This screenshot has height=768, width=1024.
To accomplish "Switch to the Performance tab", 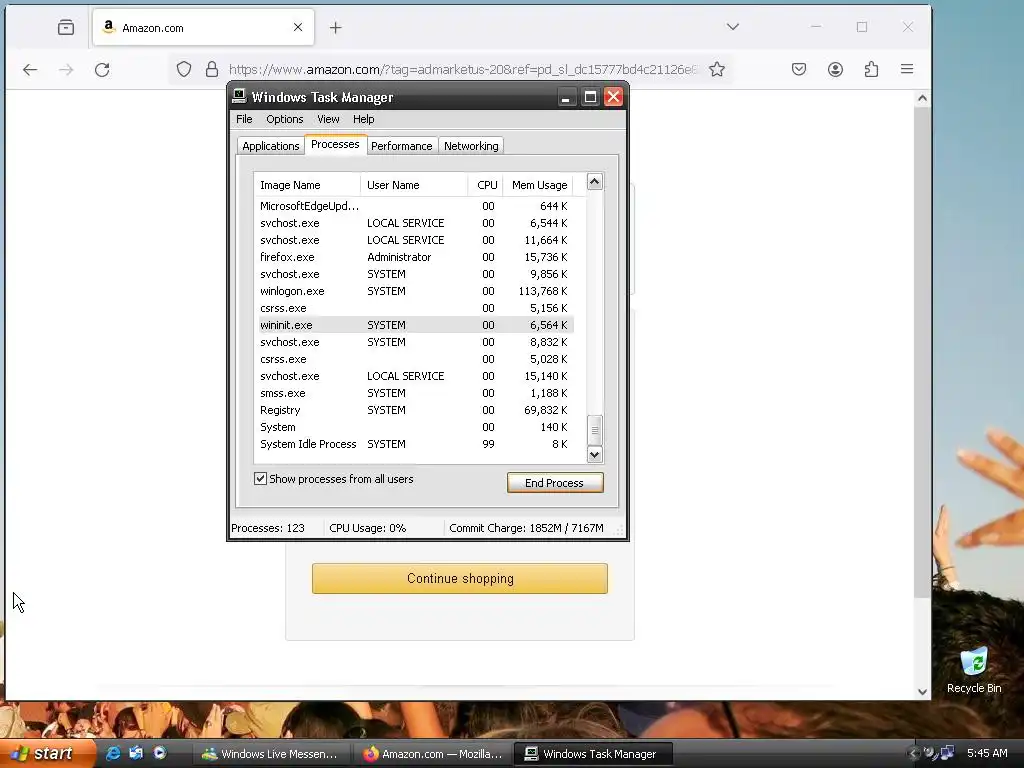I will point(402,146).
